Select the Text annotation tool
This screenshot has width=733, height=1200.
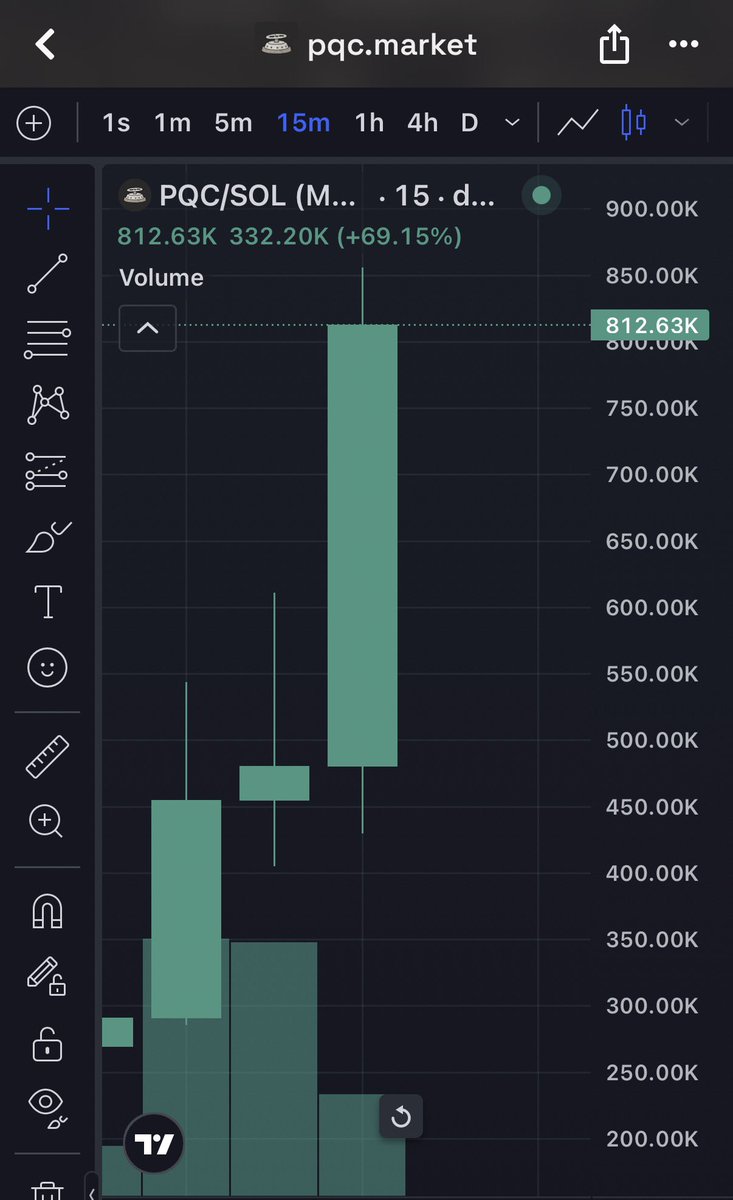[x=48, y=602]
